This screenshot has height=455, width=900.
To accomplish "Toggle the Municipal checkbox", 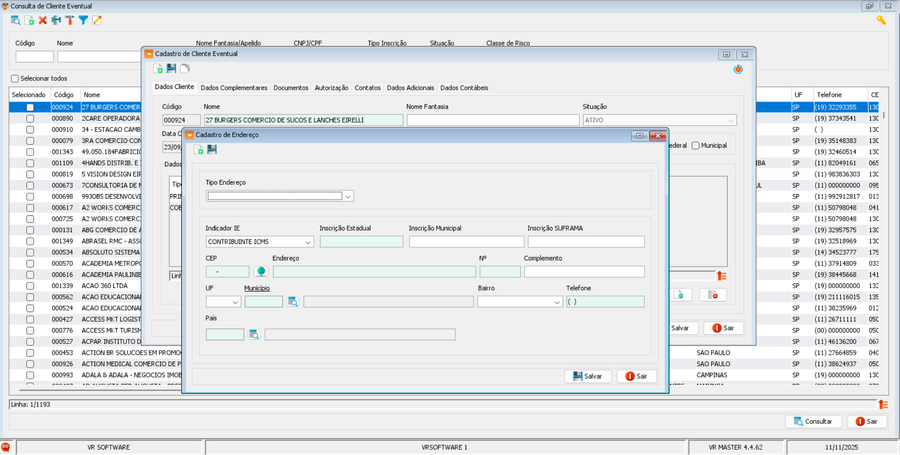I will [x=696, y=145].
